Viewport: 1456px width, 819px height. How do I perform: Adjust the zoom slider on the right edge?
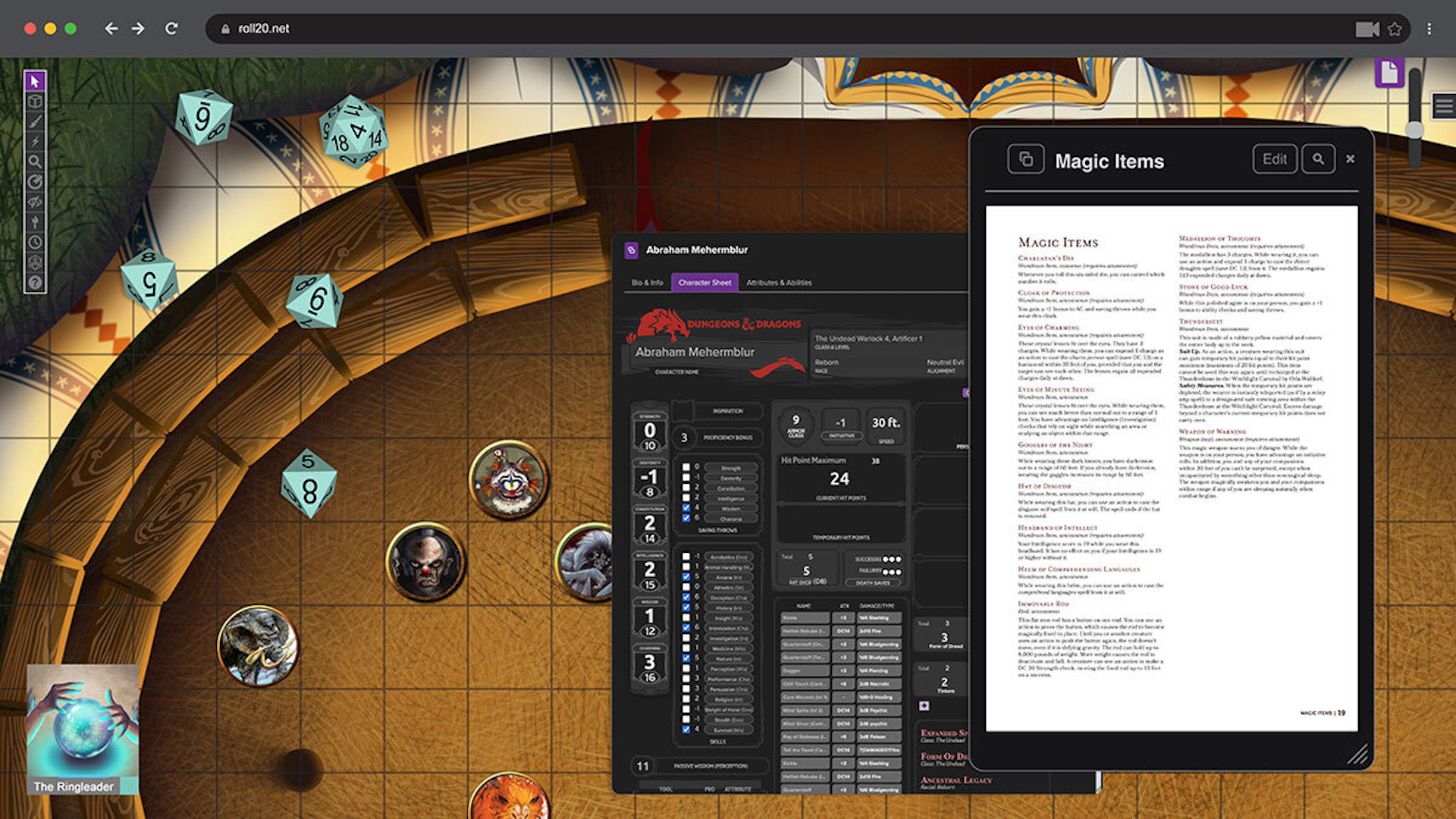pyautogui.click(x=1415, y=130)
